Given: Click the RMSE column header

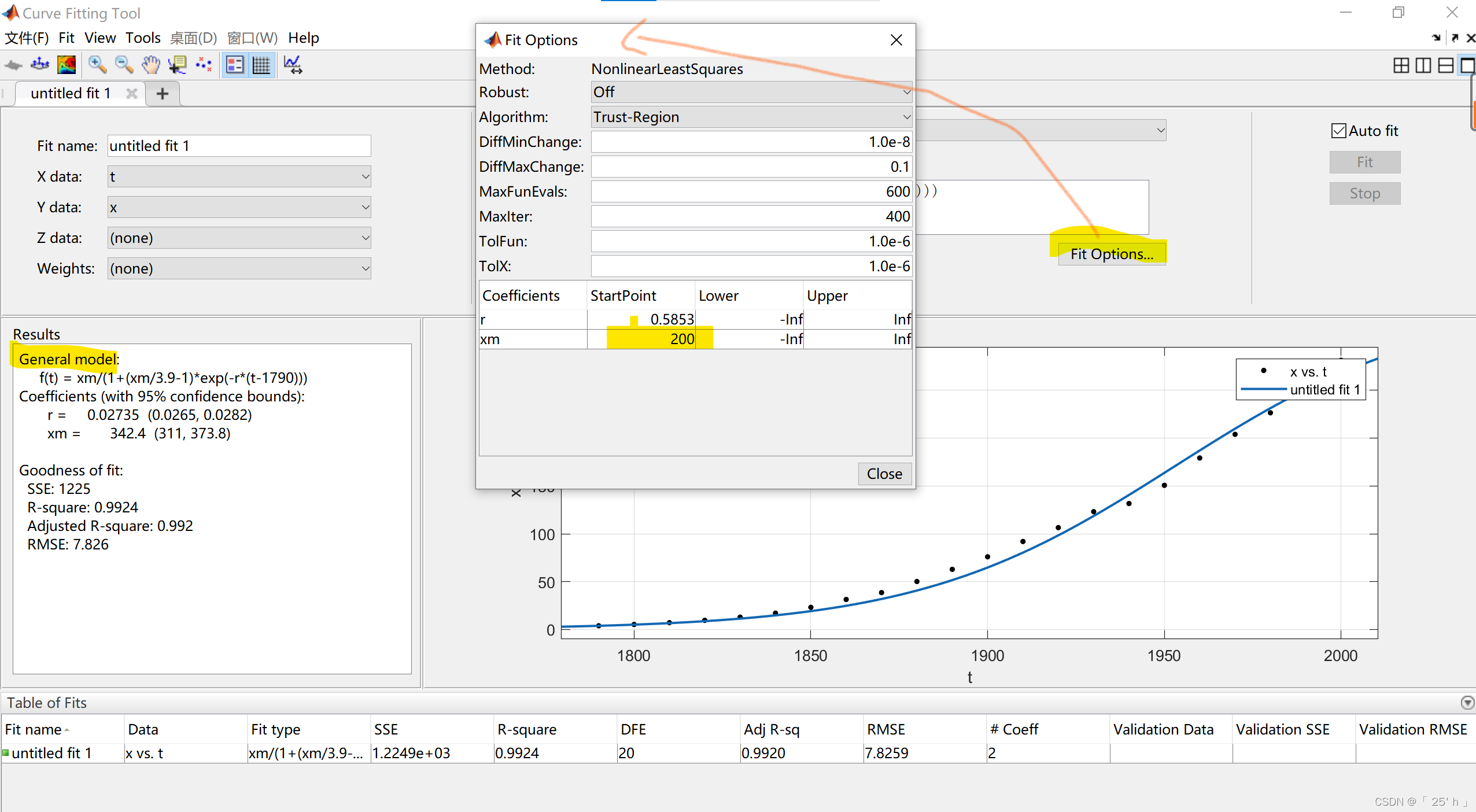Looking at the screenshot, I should coord(924,729).
